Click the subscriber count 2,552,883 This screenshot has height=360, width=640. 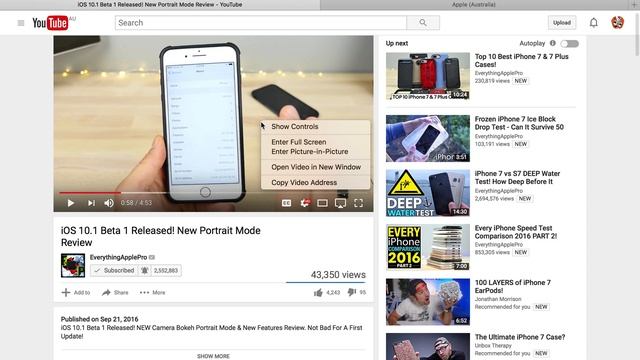166,271
